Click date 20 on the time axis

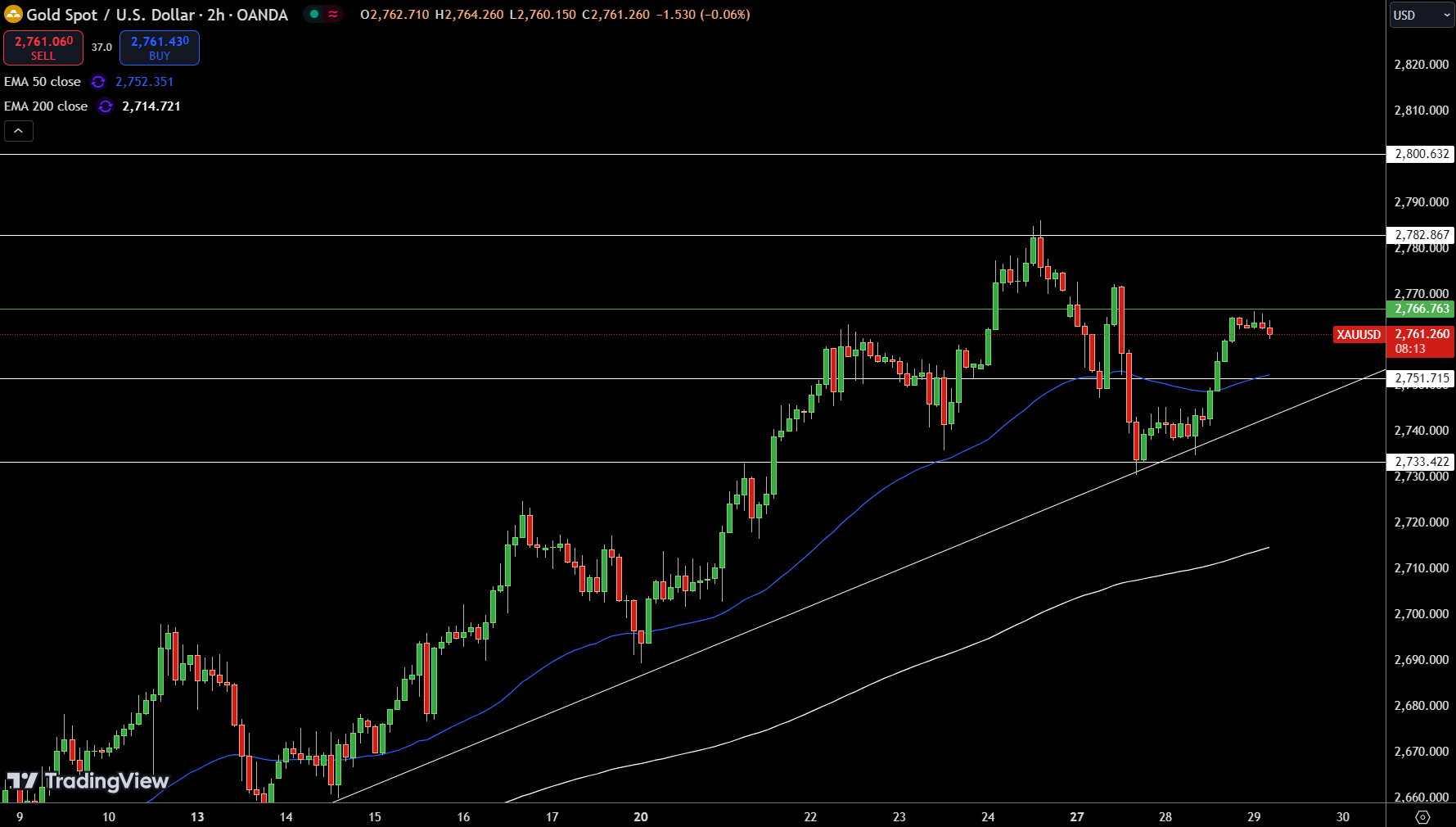[641, 816]
